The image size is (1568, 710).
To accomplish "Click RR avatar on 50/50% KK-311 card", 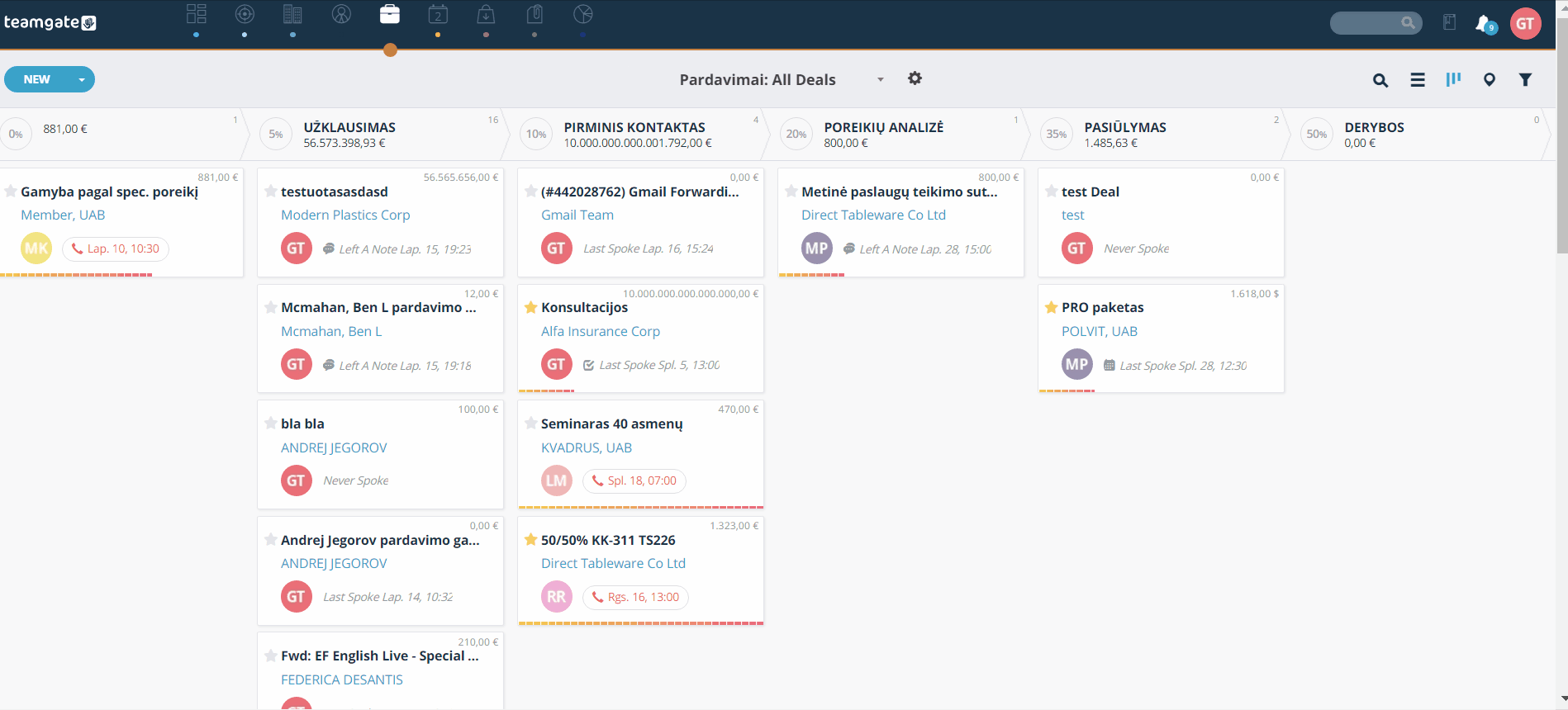I will tap(557, 597).
